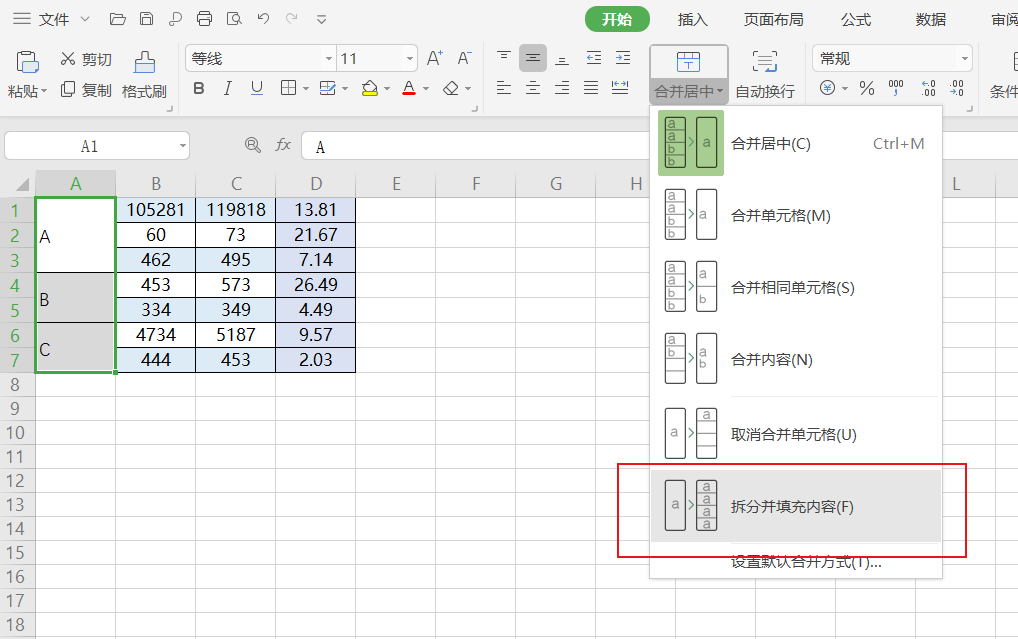Increase font size with A+ icon
The width and height of the screenshot is (1018, 639).
[x=433, y=58]
